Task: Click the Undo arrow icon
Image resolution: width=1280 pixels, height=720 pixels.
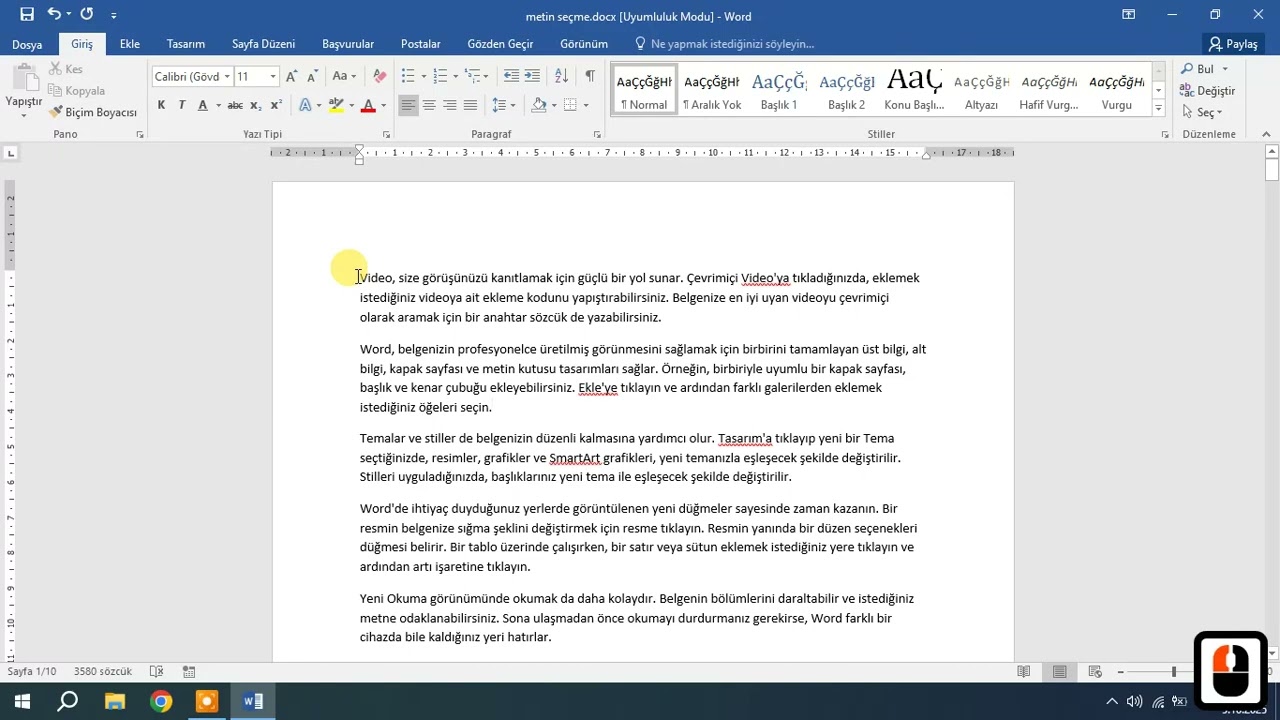Action: pos(54,15)
